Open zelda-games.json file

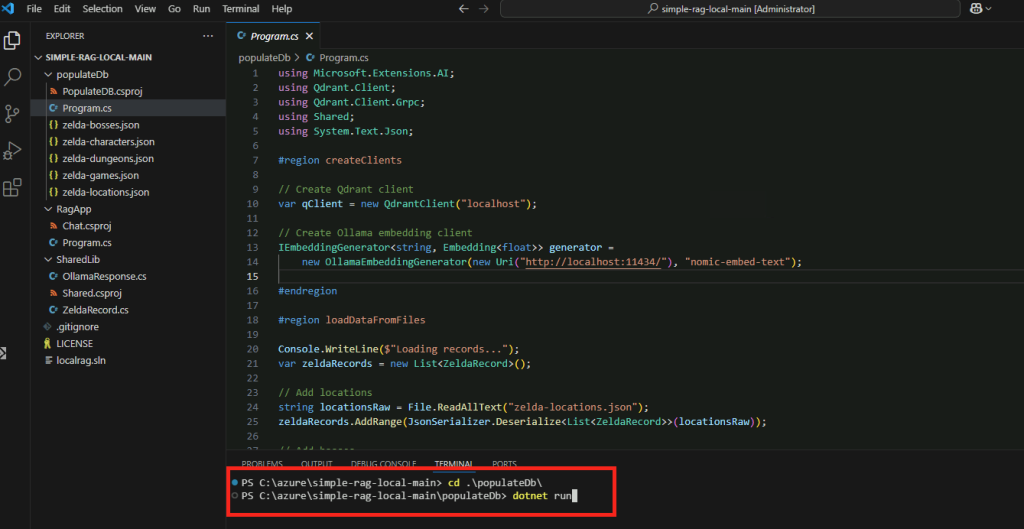(x=100, y=176)
